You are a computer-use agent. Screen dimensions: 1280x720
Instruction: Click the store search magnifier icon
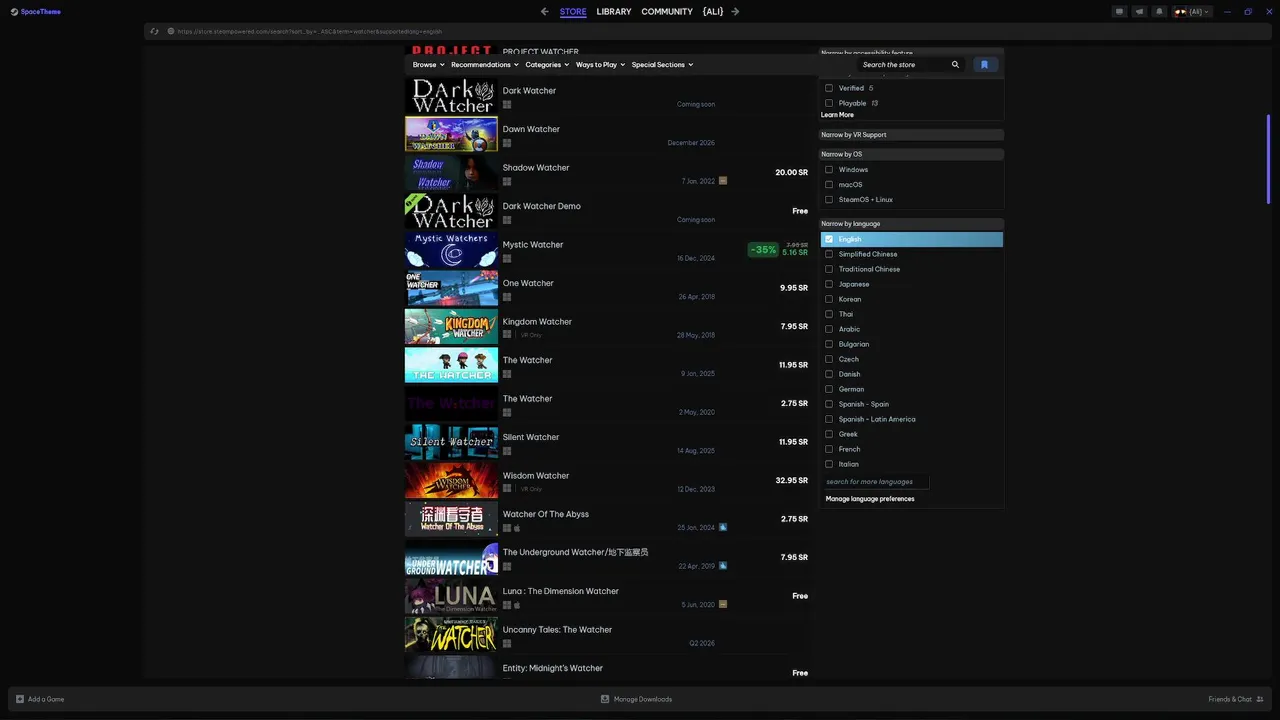955,64
